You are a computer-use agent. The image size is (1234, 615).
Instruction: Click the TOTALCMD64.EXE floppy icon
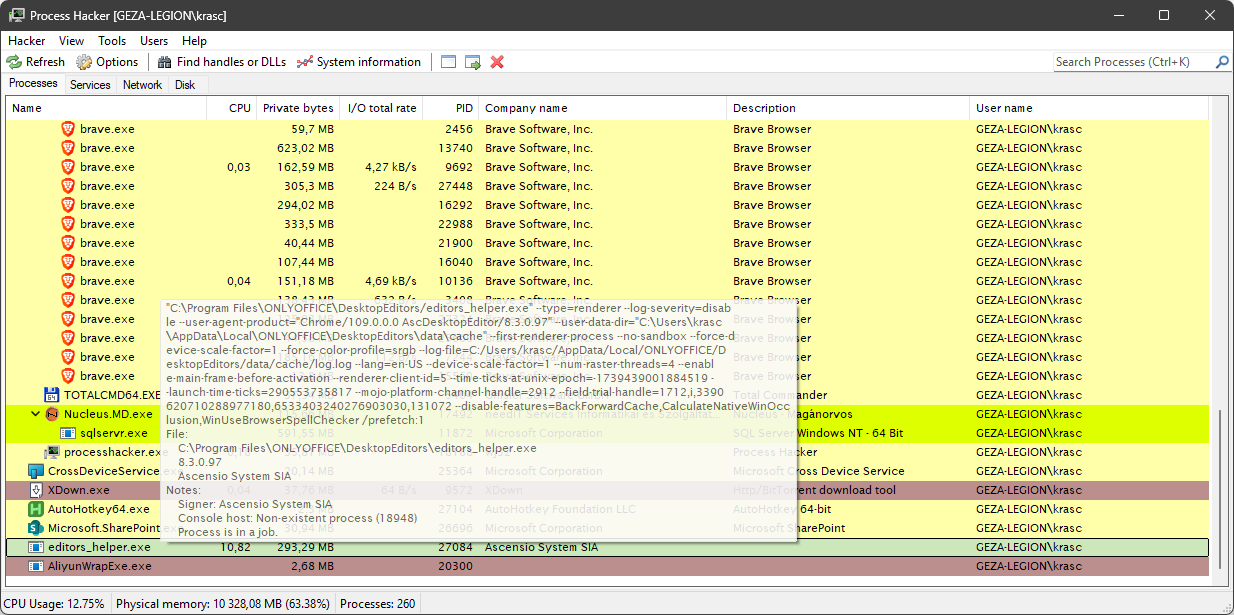52,395
